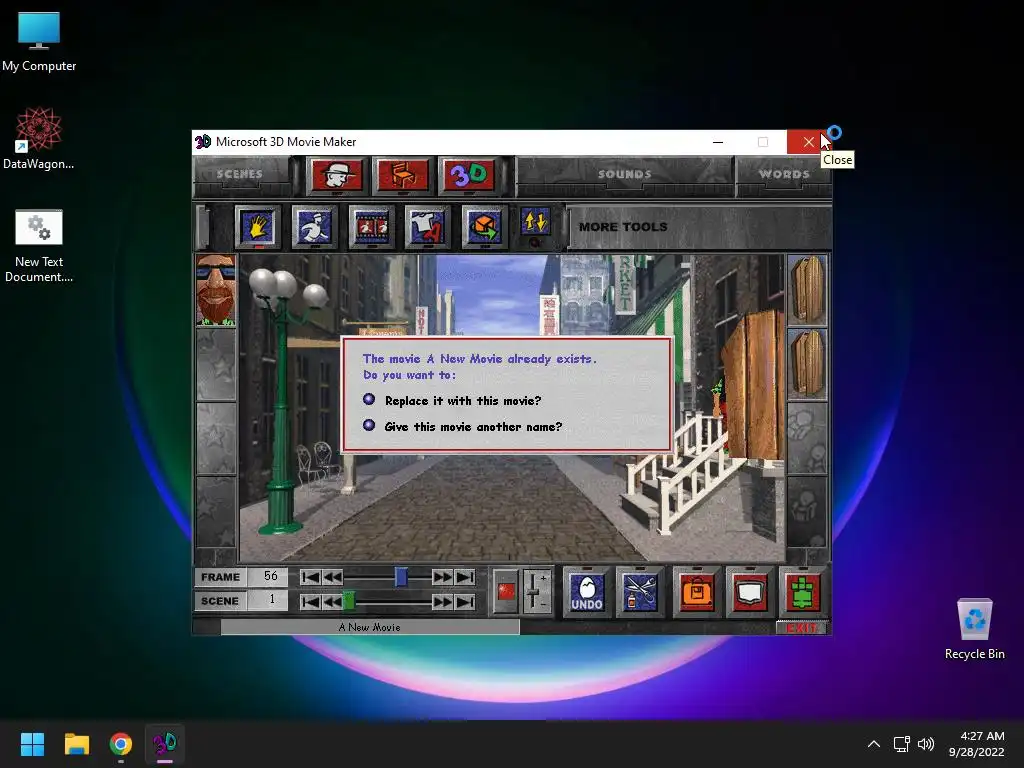Select the running-man Action tool
Screen dimensions: 1024x768
(x=314, y=227)
